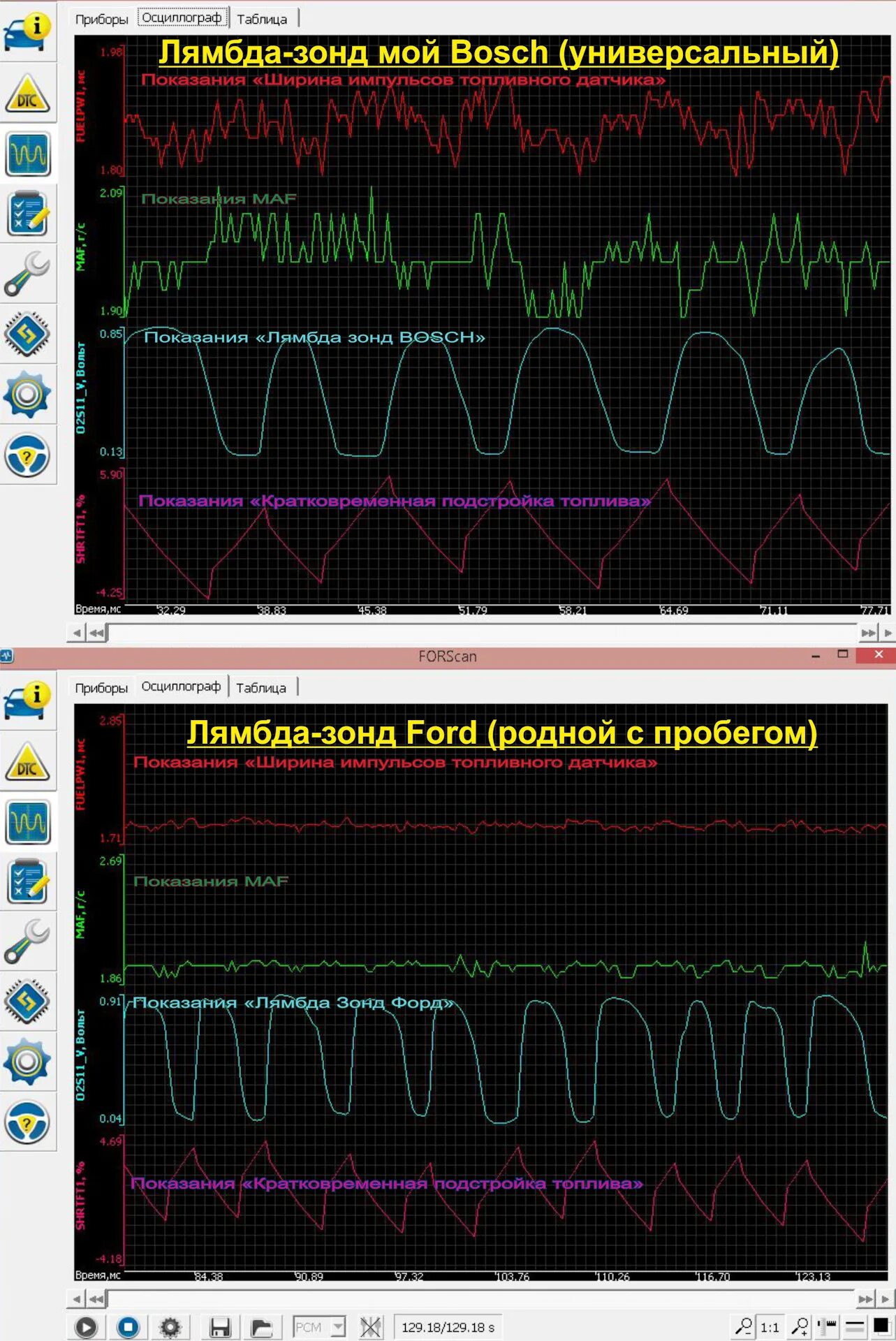The width and height of the screenshot is (896, 1341).
Task: Select oscilloscope dashboard icon in lower window sidebar
Action: (28, 822)
